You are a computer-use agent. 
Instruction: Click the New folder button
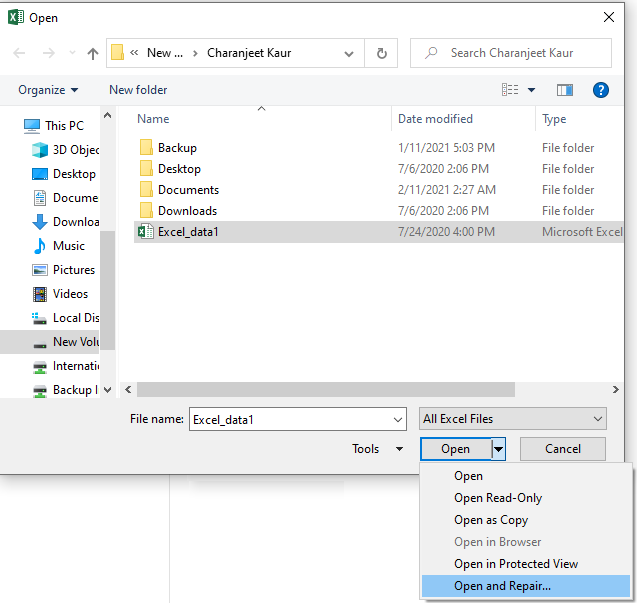pos(138,90)
